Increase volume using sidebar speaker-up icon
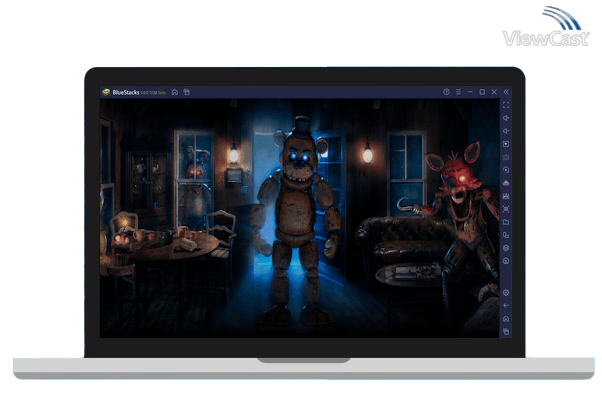 tap(506, 118)
